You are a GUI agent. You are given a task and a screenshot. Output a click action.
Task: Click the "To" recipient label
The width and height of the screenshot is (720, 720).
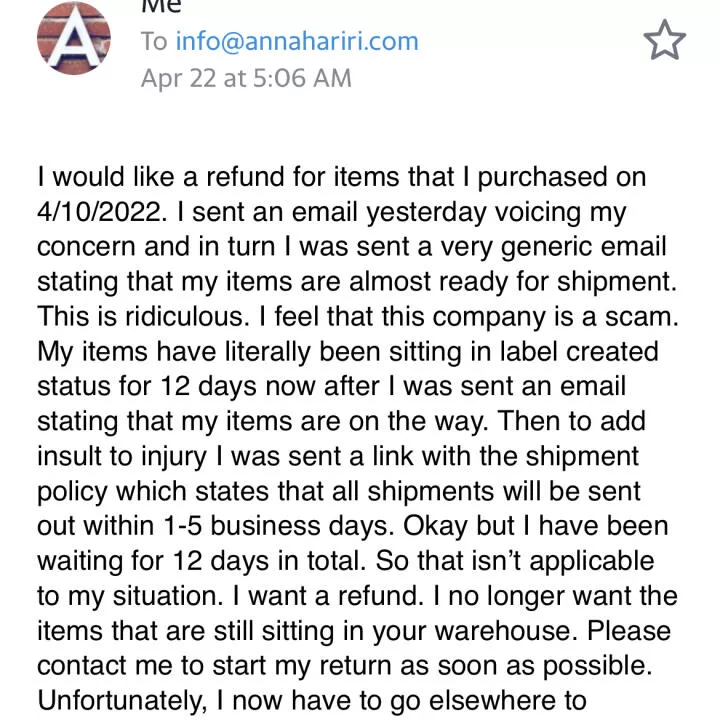[x=154, y=41]
